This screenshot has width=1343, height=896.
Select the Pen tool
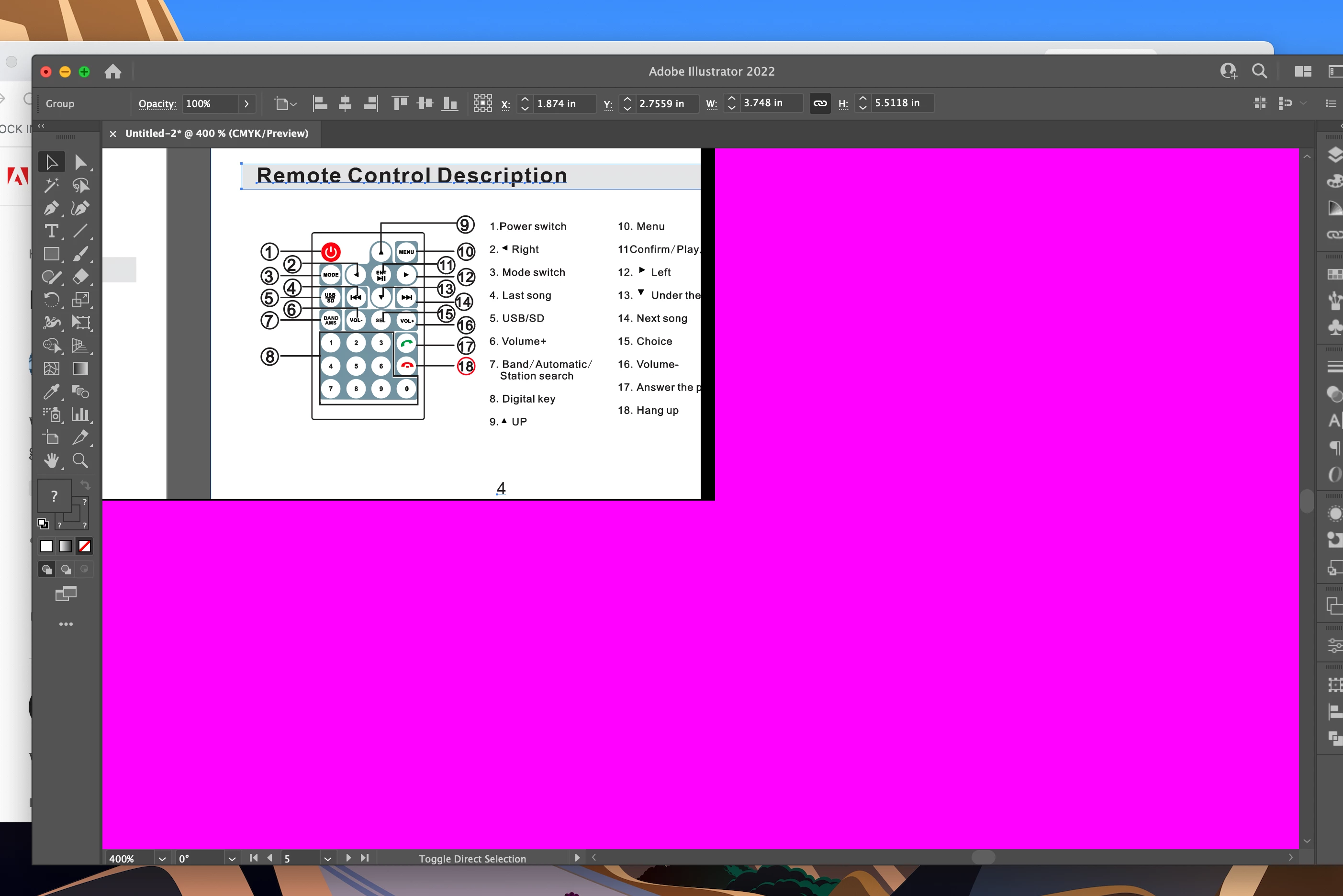pyautogui.click(x=51, y=209)
